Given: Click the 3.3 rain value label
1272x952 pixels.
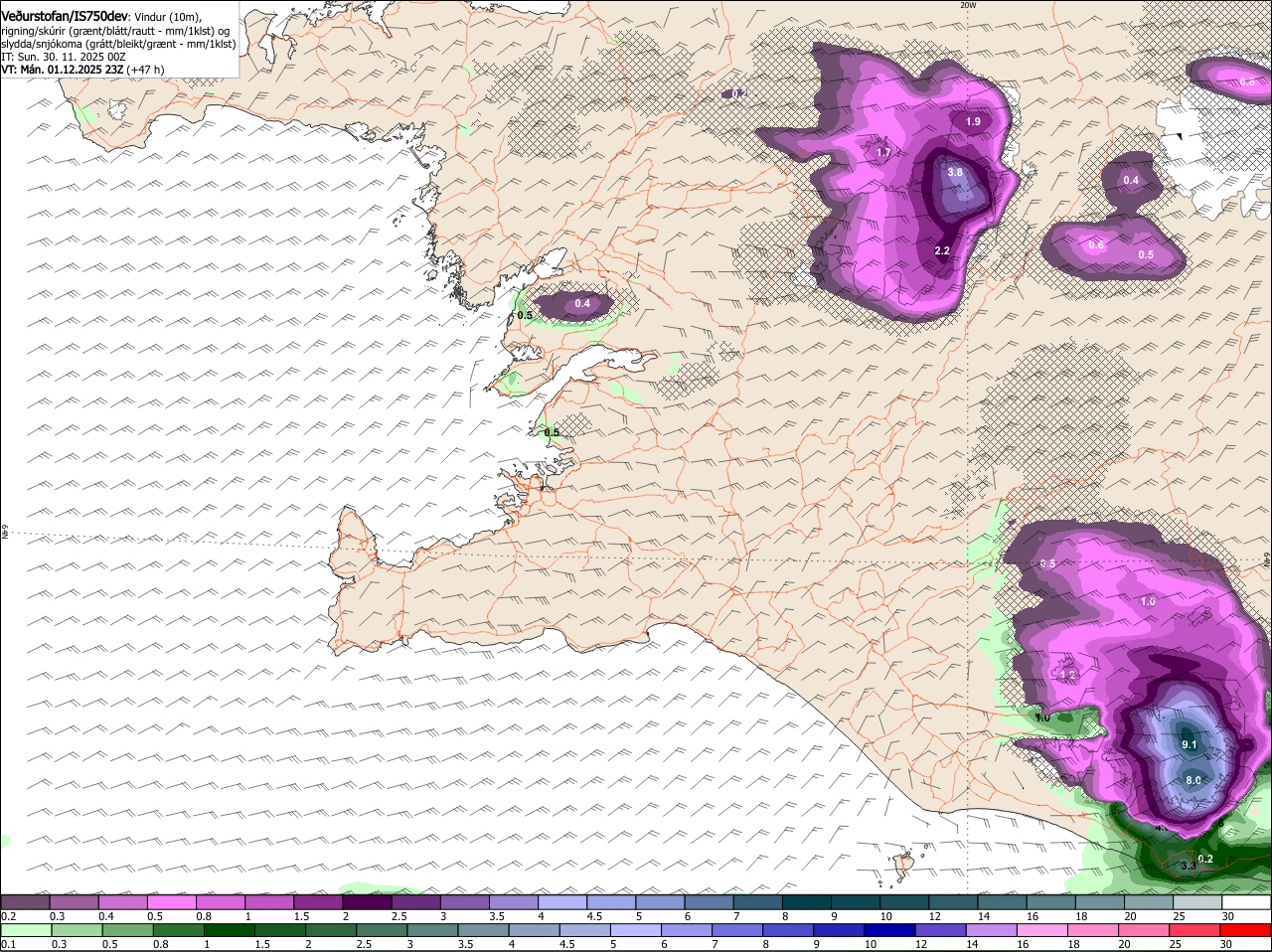Looking at the screenshot, I should (1188, 867).
